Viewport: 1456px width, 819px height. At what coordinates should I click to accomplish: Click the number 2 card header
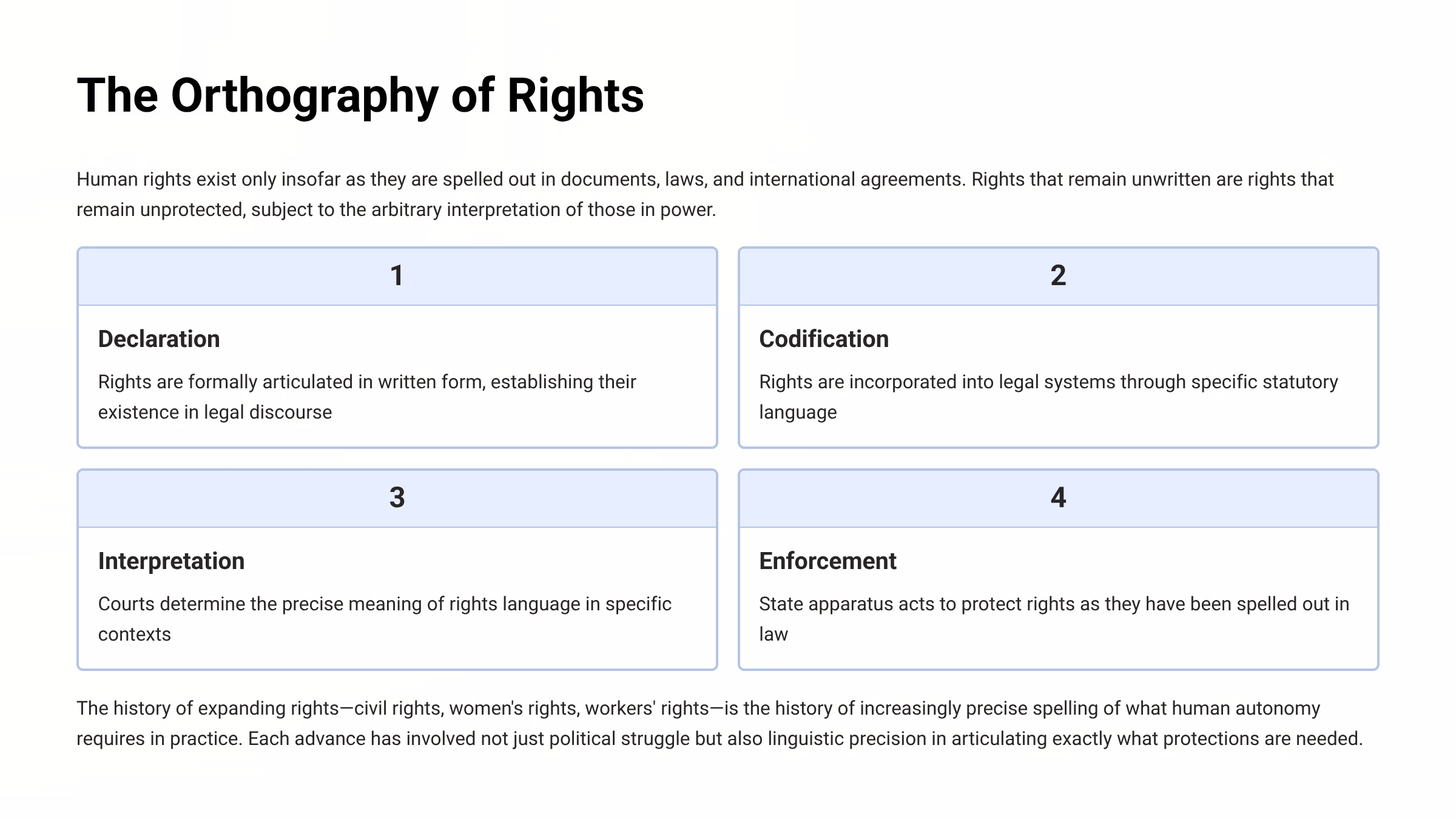[1058, 276]
